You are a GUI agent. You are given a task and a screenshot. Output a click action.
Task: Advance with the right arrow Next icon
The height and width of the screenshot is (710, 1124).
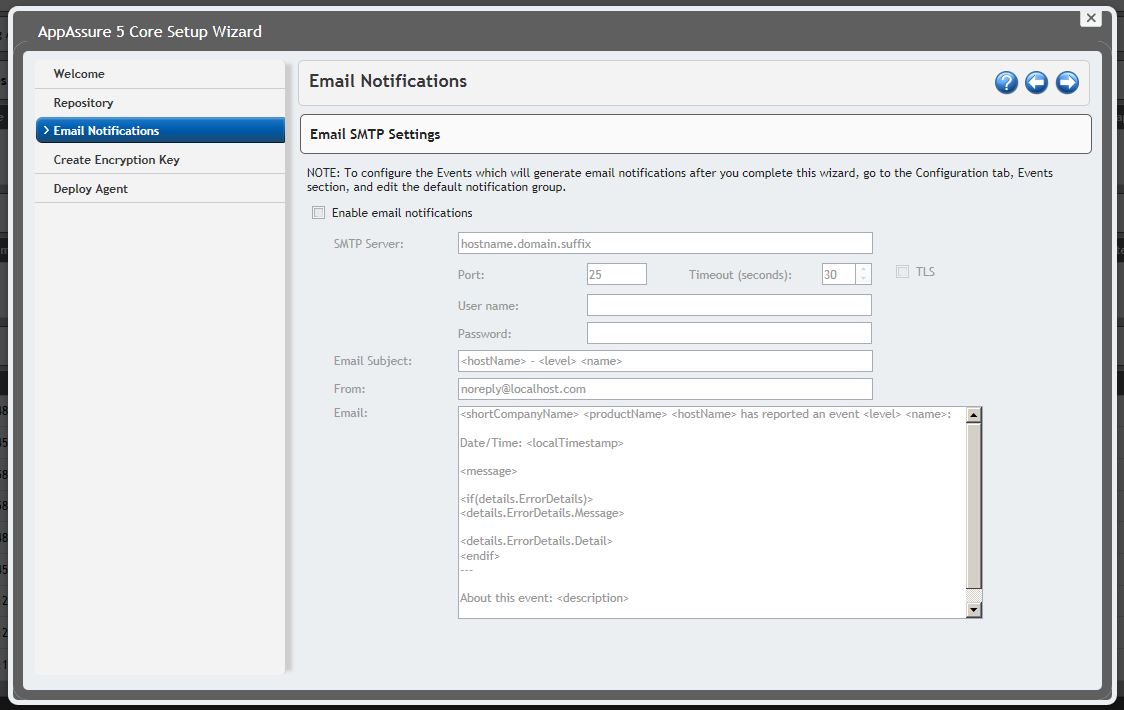(1067, 83)
